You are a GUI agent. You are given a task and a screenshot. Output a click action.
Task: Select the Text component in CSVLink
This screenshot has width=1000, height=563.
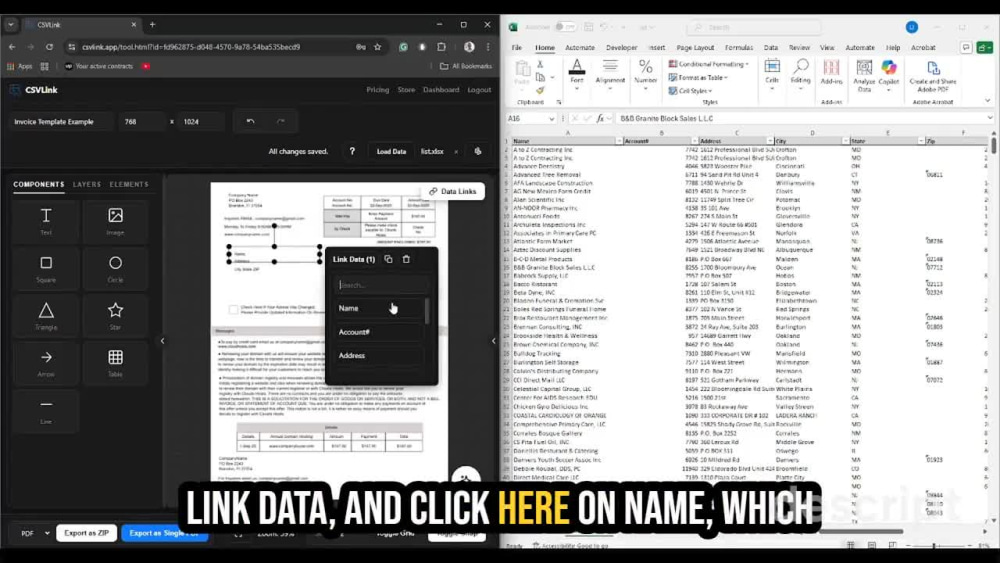point(46,221)
